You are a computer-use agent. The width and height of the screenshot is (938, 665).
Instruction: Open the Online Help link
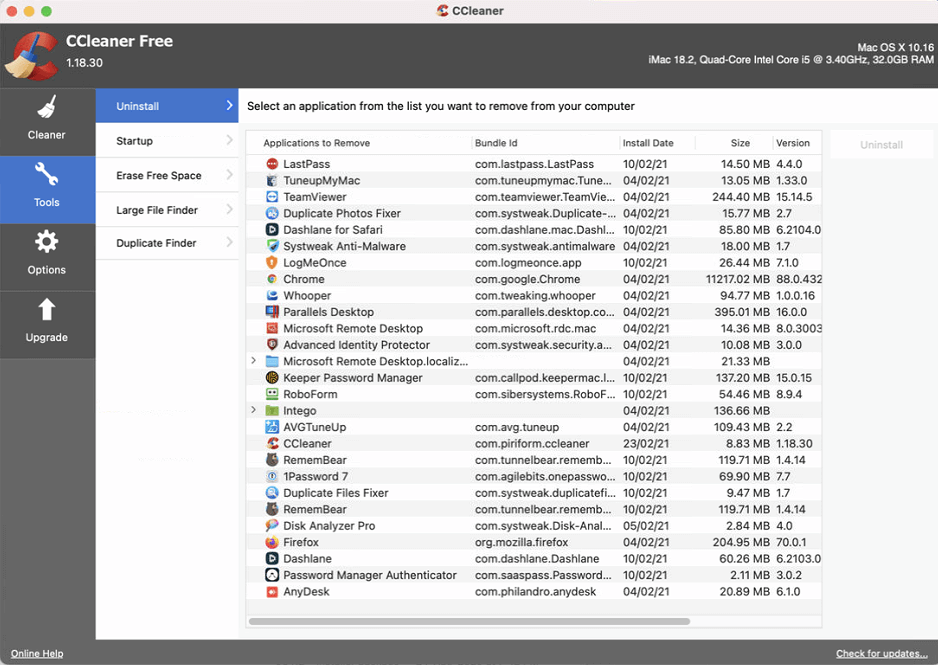pos(36,653)
